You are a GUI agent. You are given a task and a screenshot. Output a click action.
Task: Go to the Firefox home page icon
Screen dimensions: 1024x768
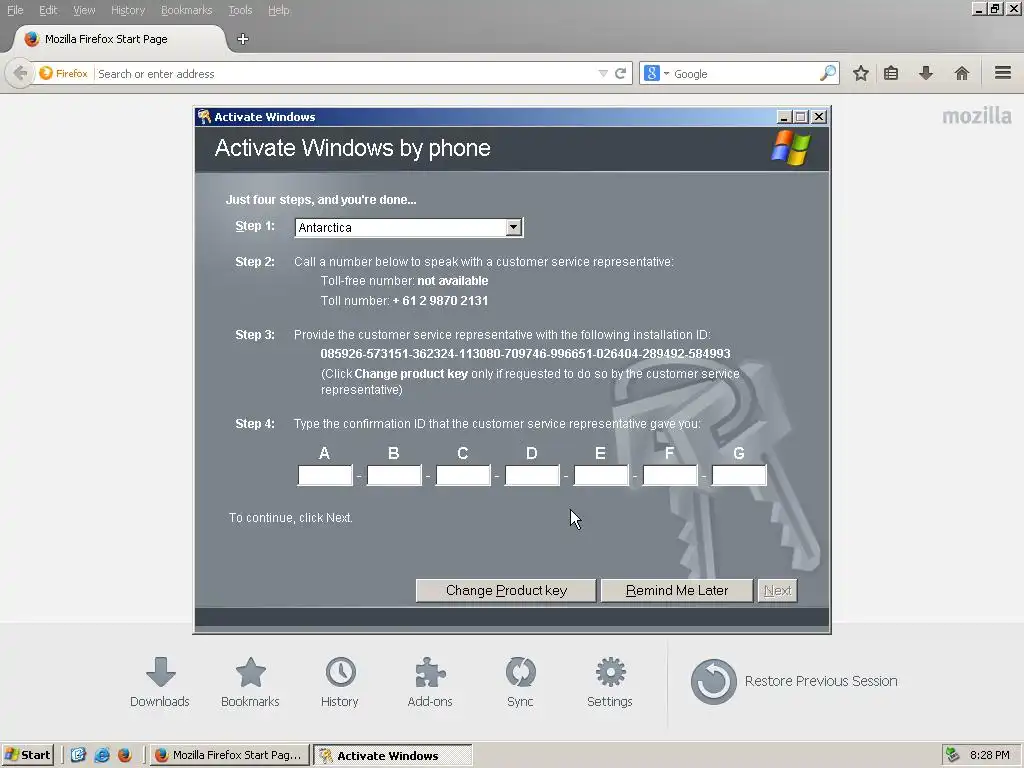click(x=961, y=73)
